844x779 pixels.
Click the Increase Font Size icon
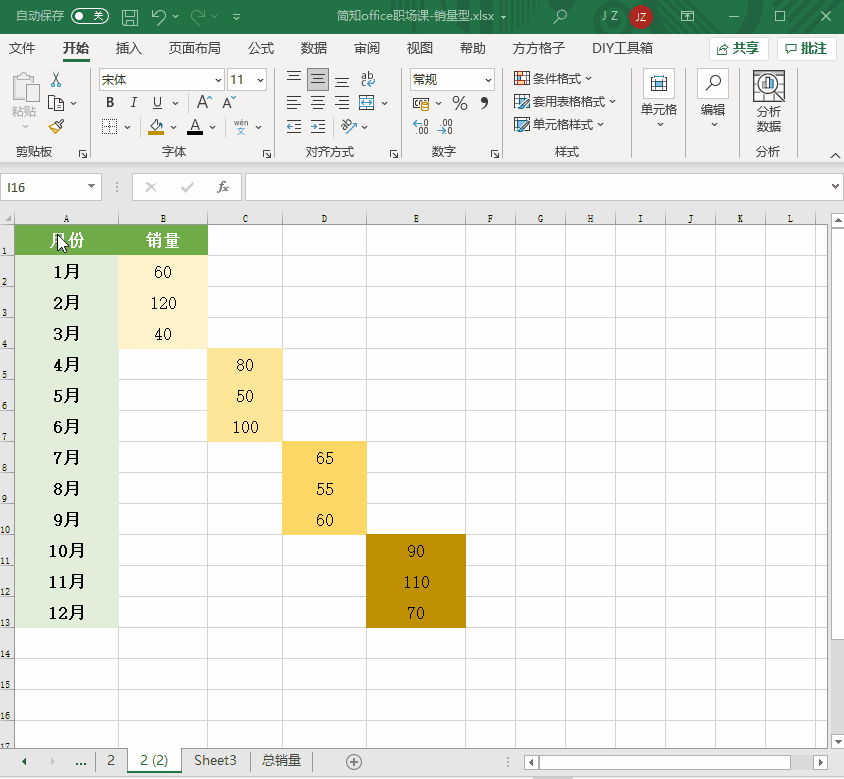click(x=204, y=102)
